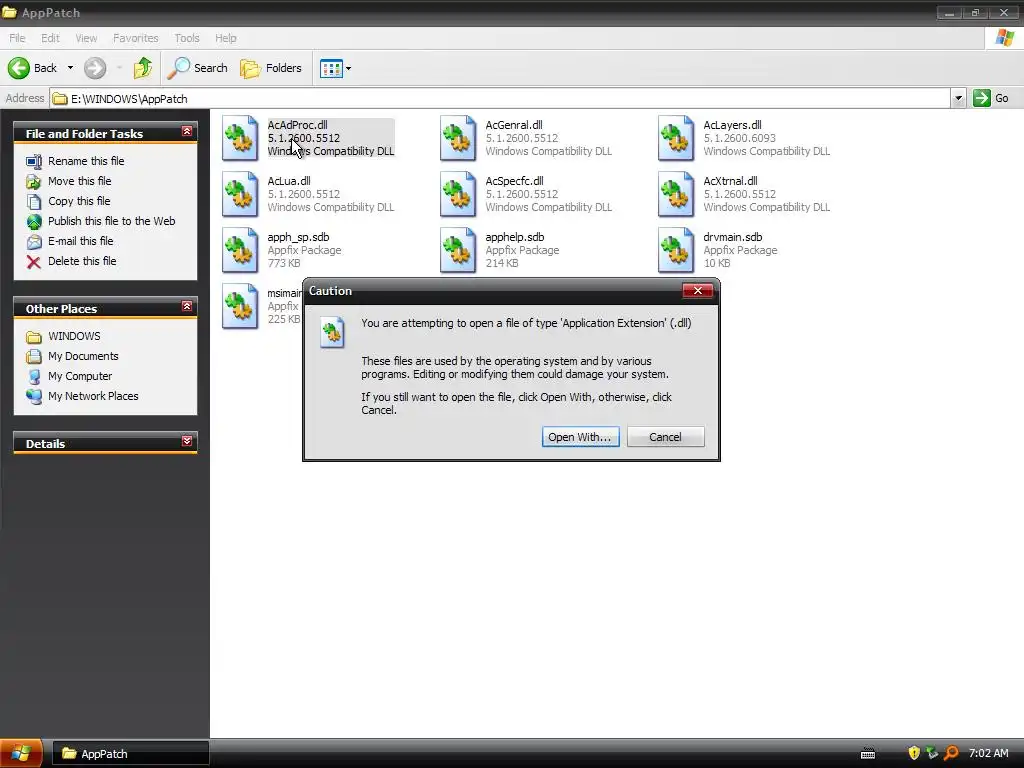Screen dimensions: 1024x768
Task: Close the Caution dialog
Action: coord(697,291)
